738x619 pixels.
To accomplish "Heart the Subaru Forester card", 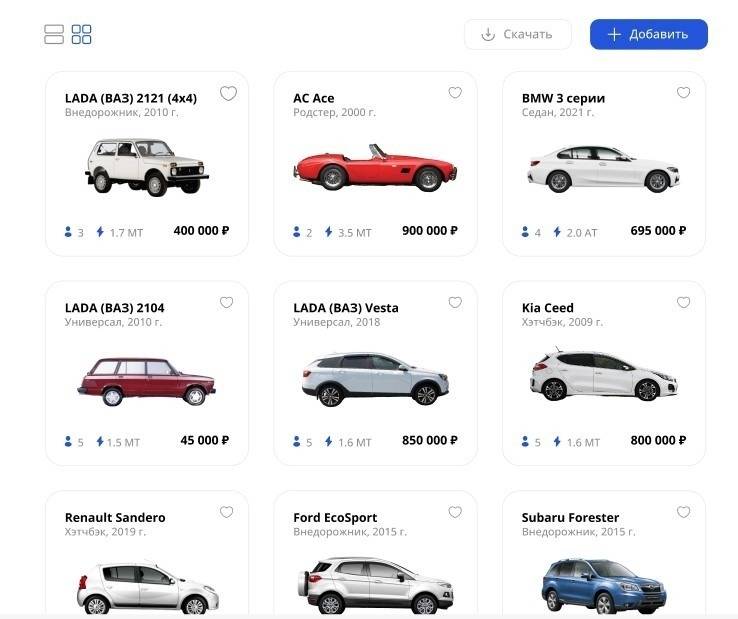I will click(x=683, y=512).
